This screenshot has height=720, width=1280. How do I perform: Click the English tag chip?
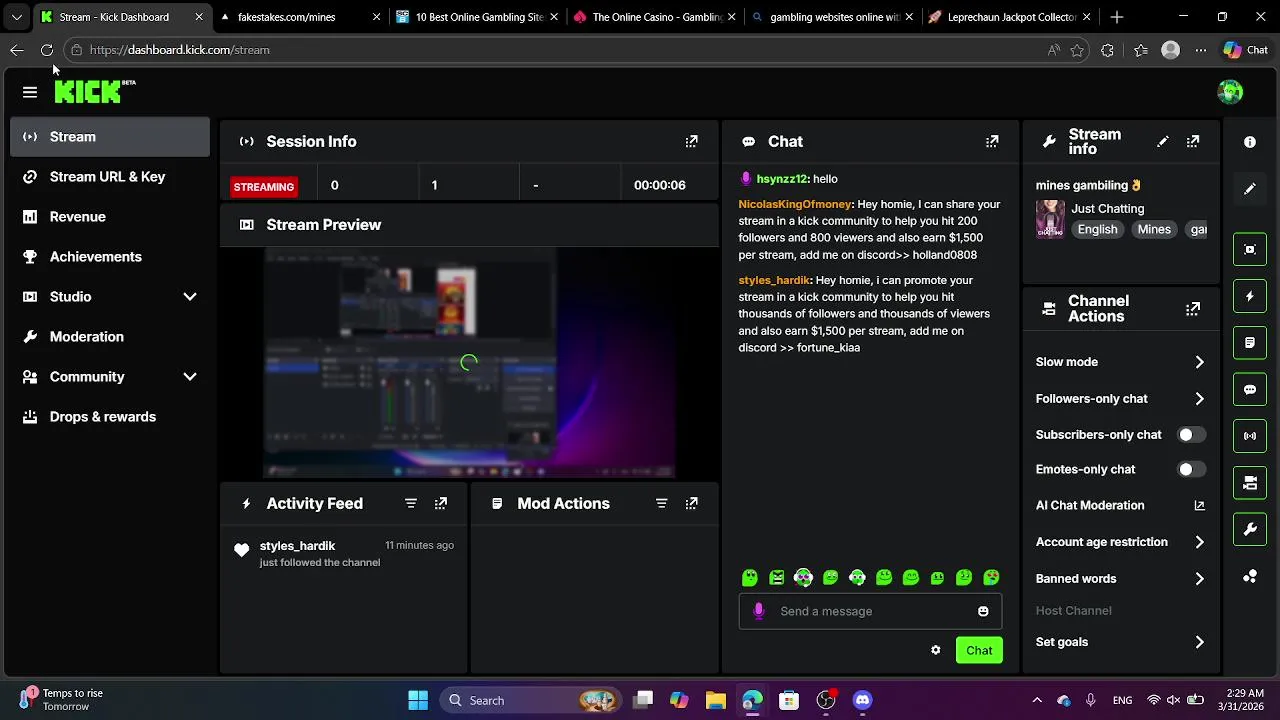1097,230
